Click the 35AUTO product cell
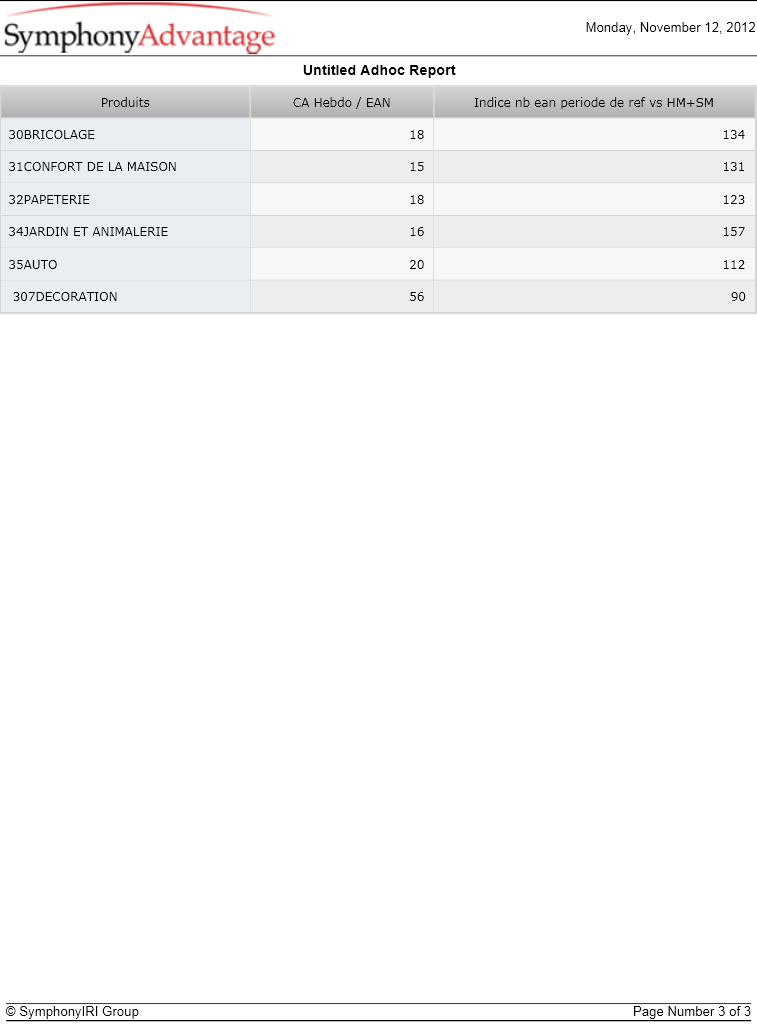This screenshot has height=1027, width=757. pos(125,264)
